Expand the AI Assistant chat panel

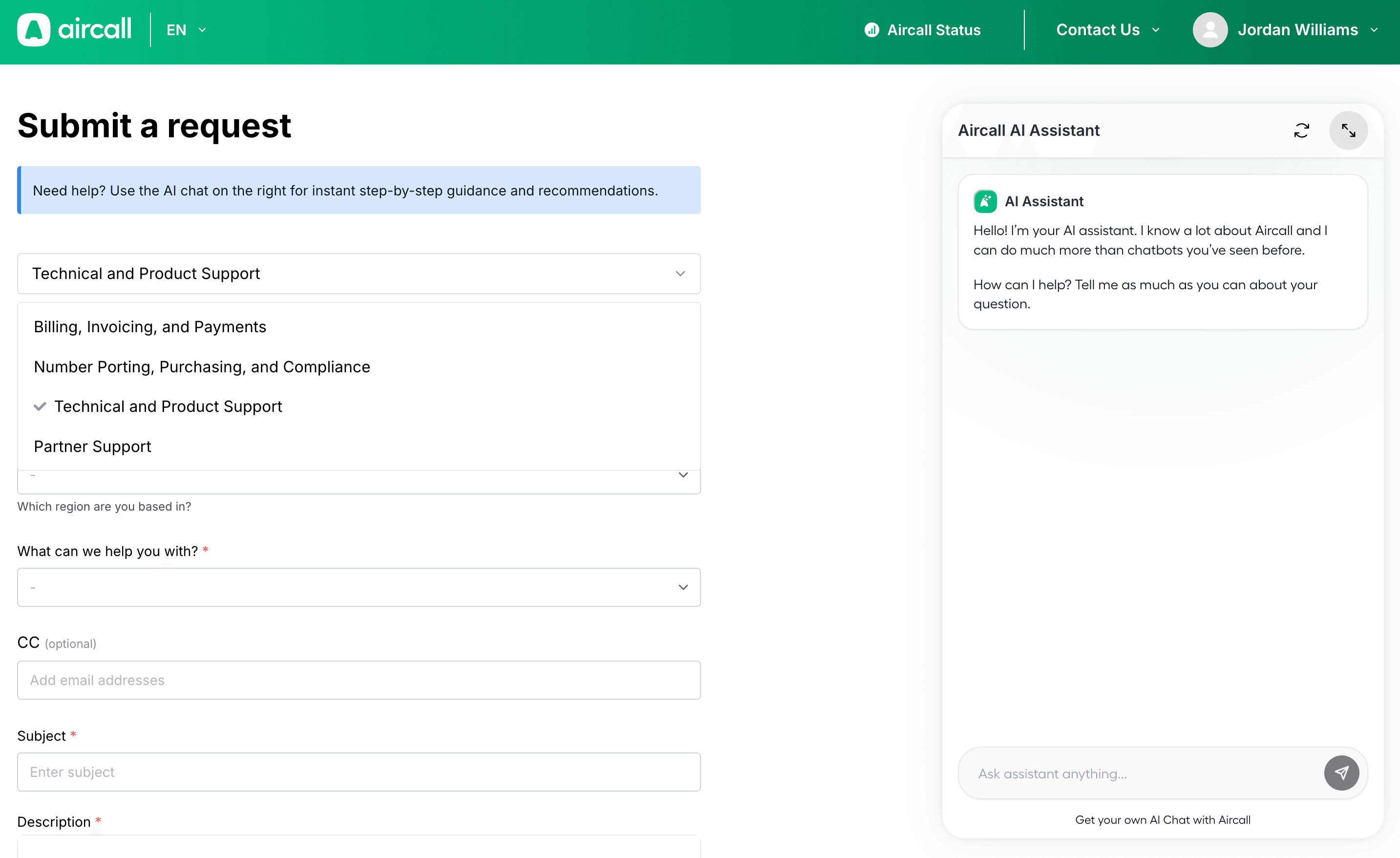pos(1348,130)
